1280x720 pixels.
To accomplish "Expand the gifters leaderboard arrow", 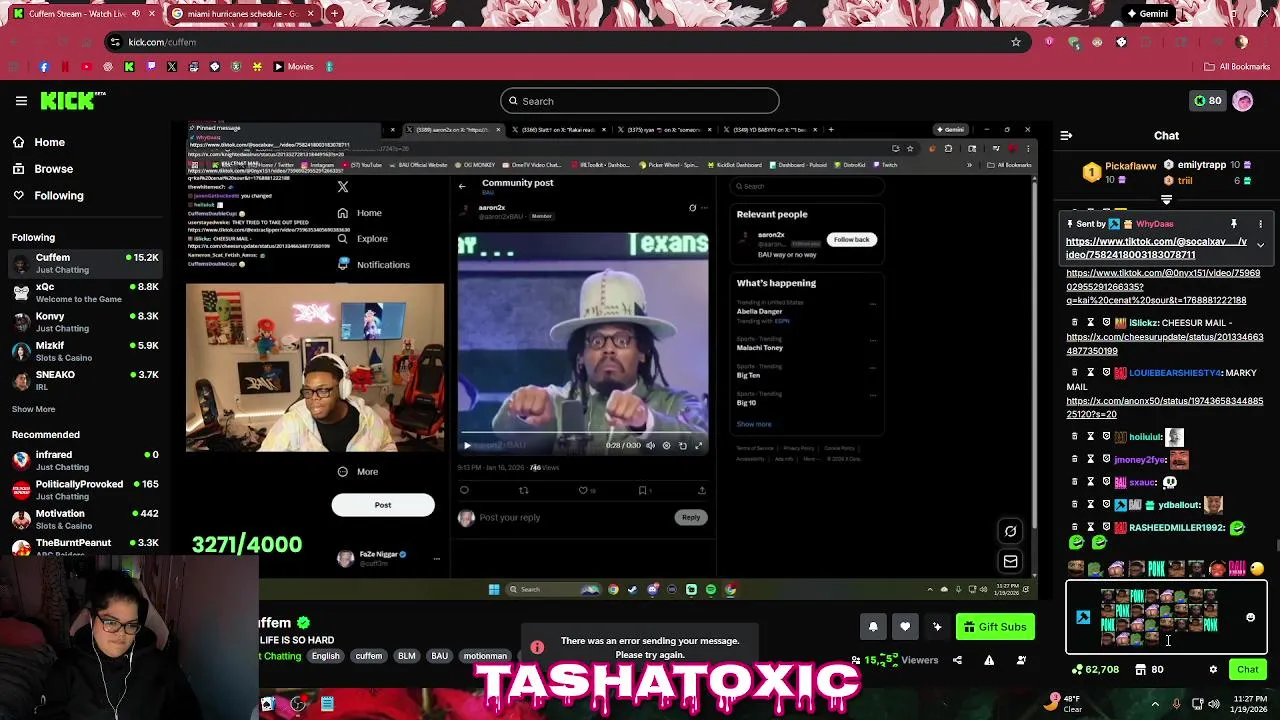I will coord(1166,200).
